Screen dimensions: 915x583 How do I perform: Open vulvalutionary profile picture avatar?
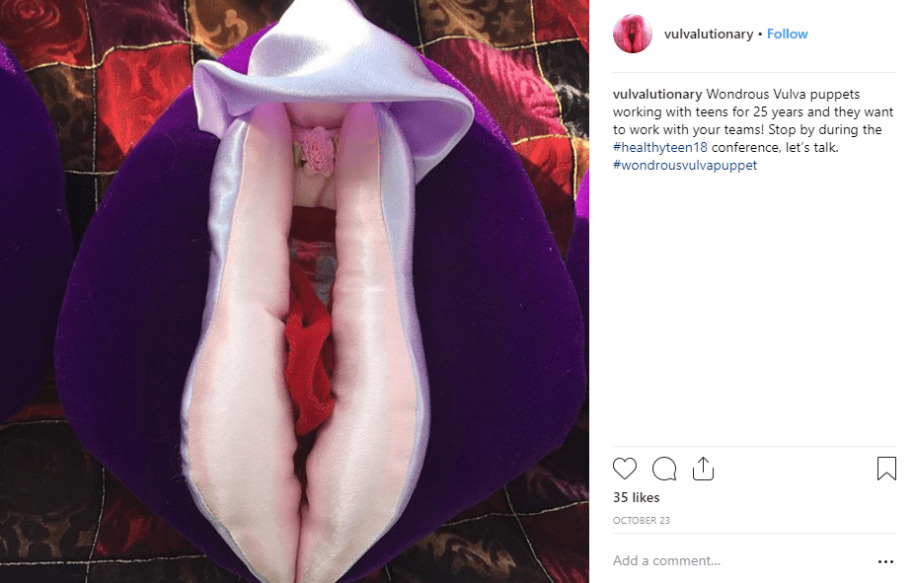pyautogui.click(x=633, y=34)
